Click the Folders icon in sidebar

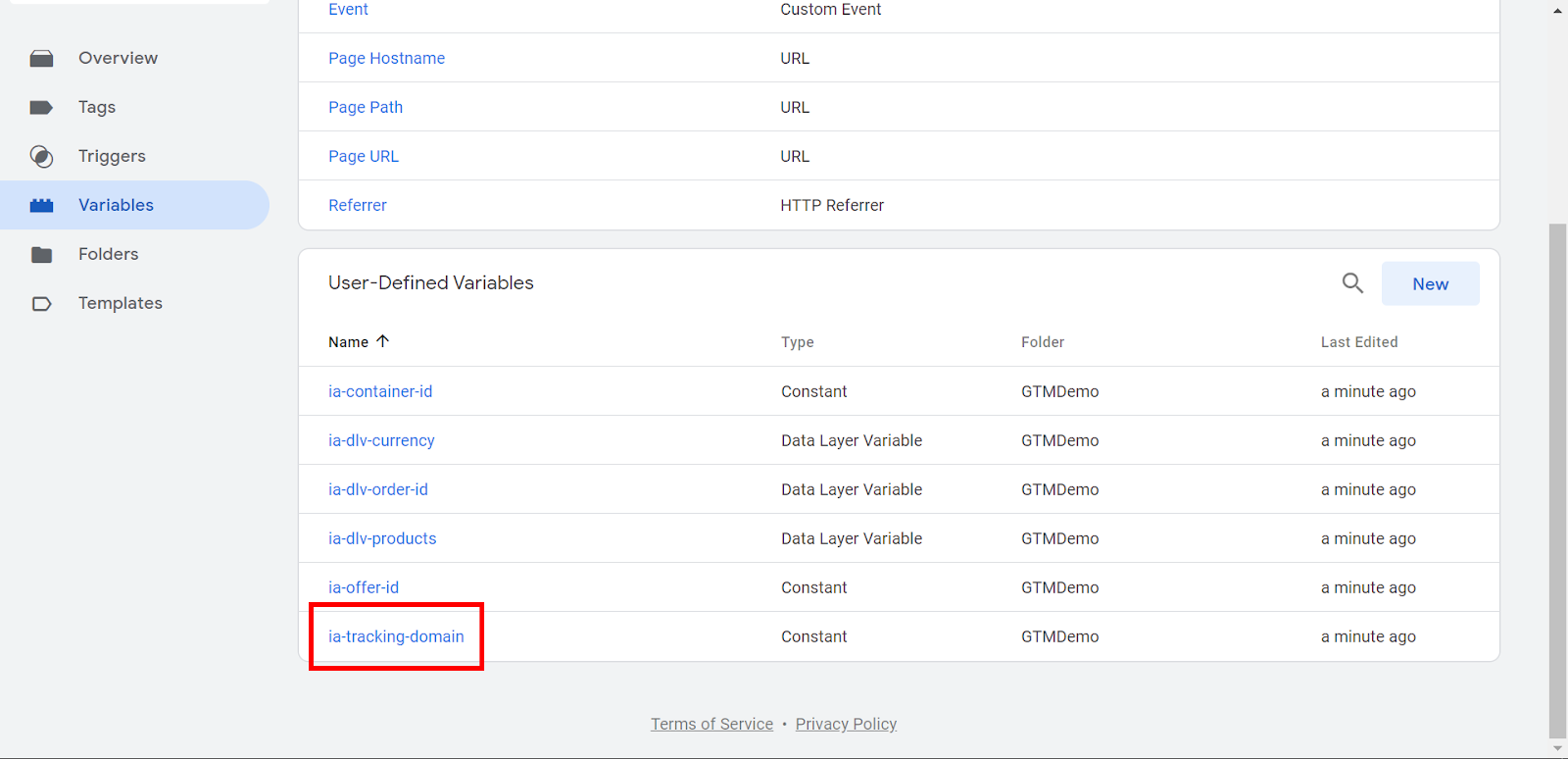pos(41,255)
